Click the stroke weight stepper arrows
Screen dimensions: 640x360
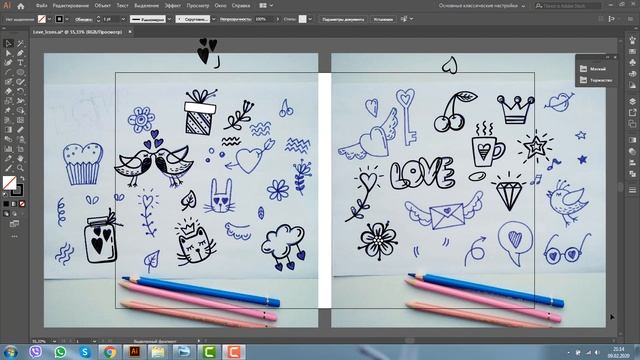98,19
